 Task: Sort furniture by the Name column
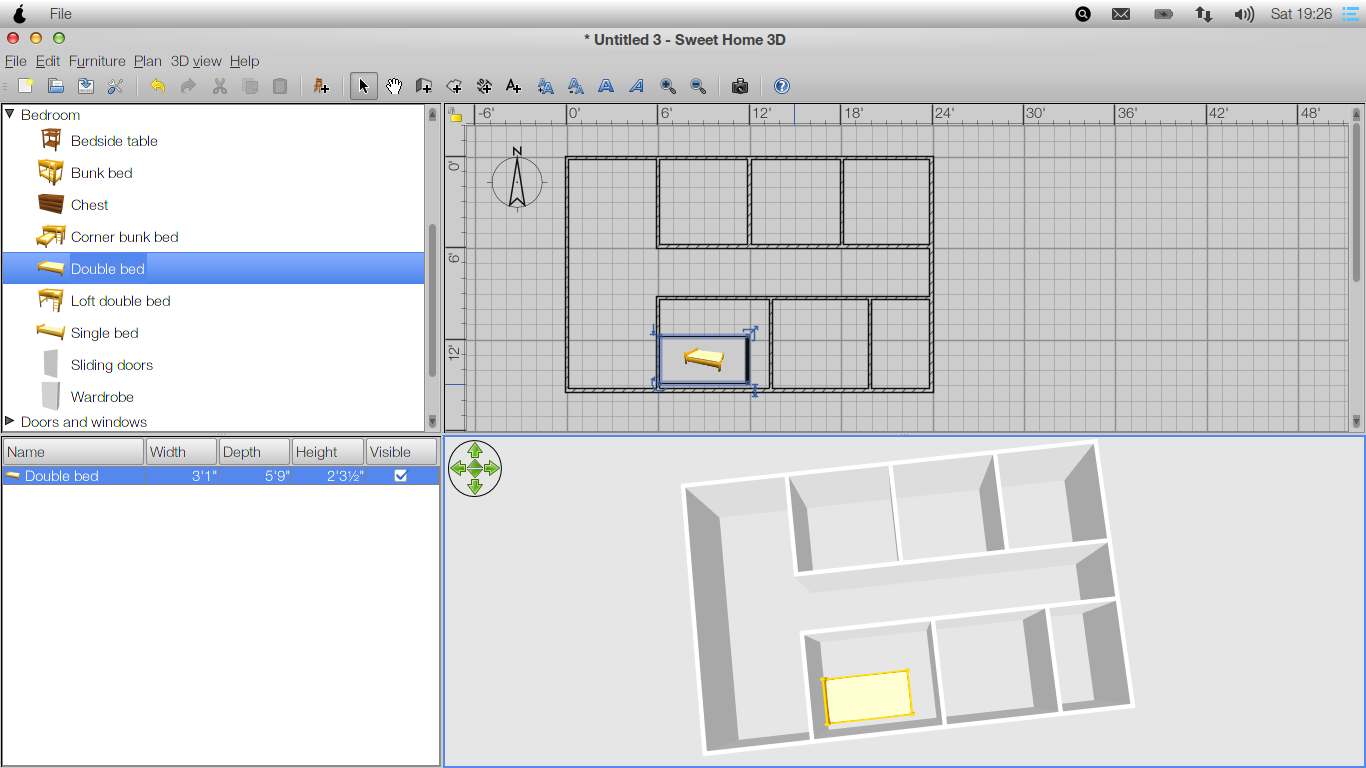[73, 452]
